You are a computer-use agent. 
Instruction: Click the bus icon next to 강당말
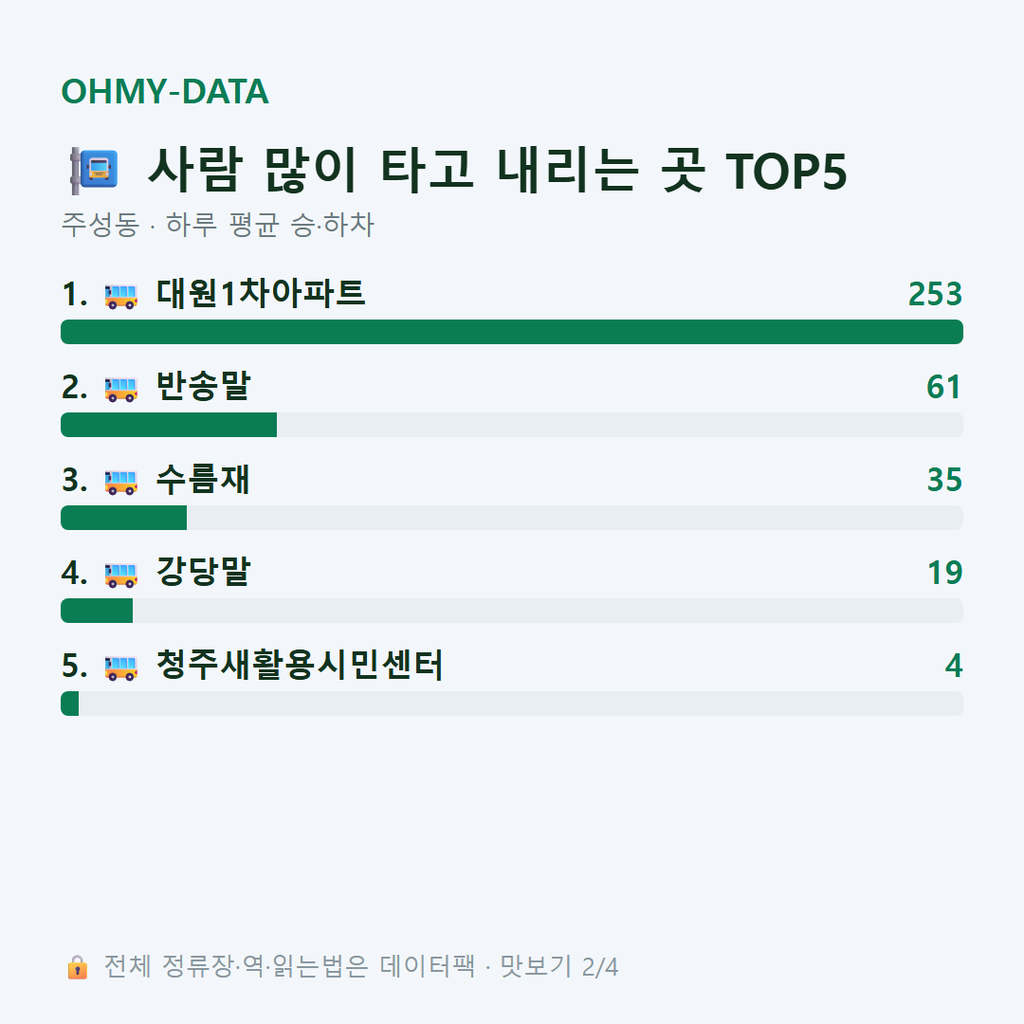(121, 575)
